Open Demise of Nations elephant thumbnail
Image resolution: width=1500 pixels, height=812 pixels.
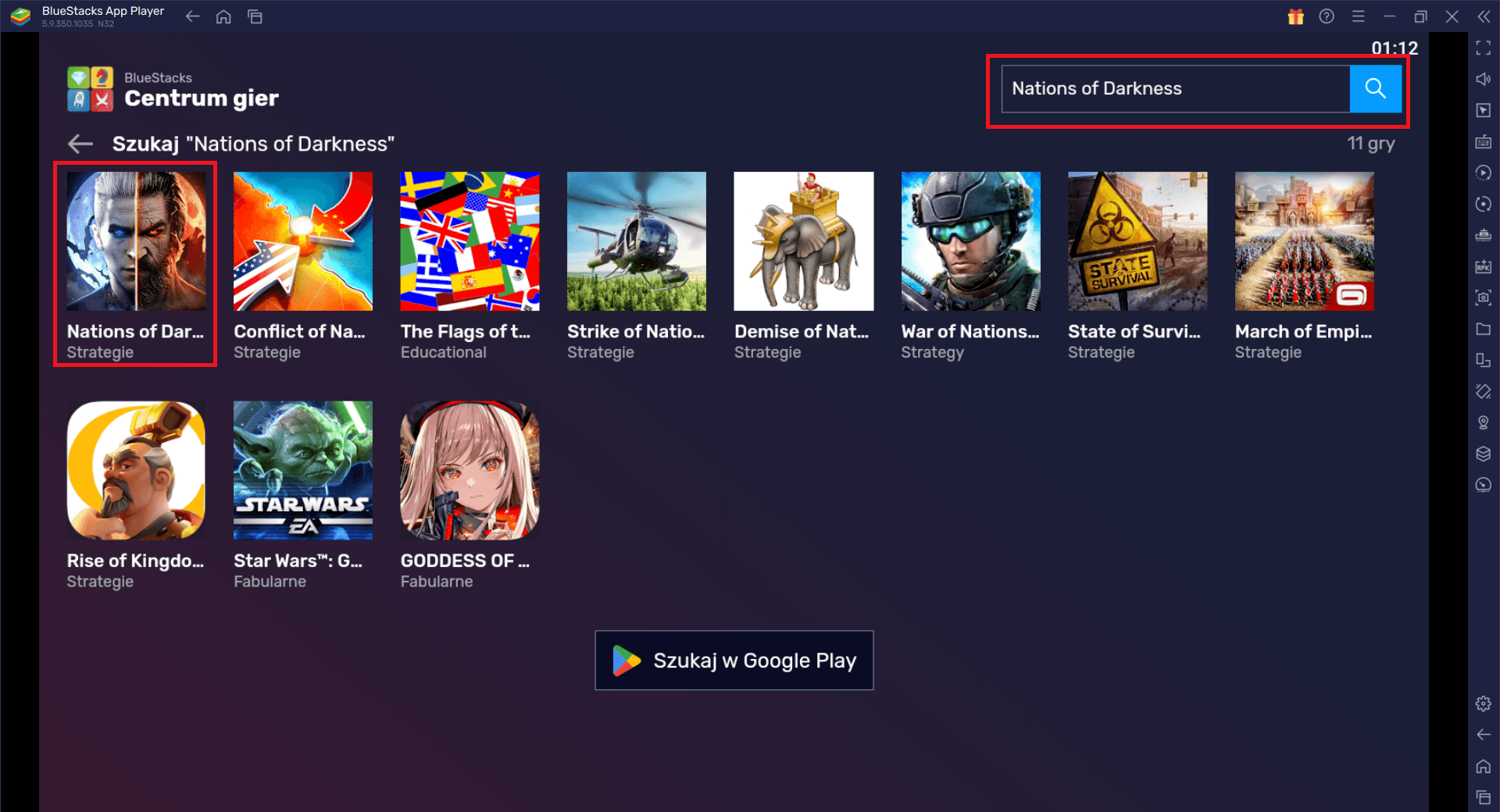click(x=804, y=241)
